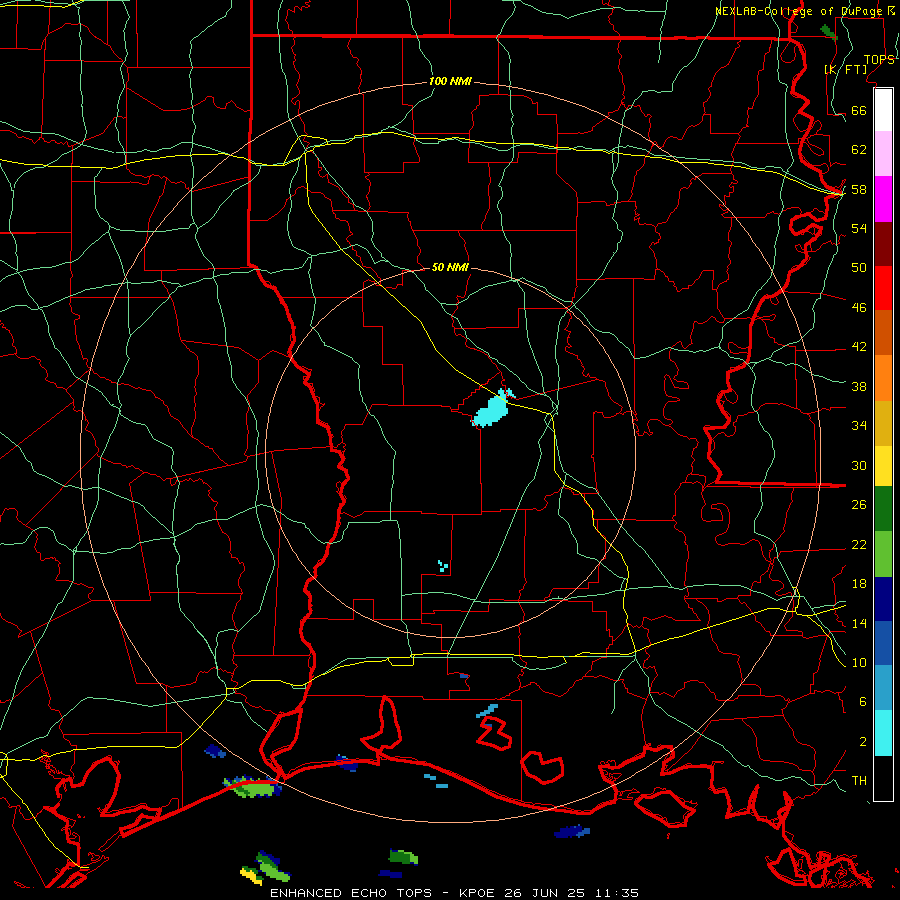The height and width of the screenshot is (900, 900).
Task: Click the "TOPS" legend heading
Action: (x=879, y=59)
